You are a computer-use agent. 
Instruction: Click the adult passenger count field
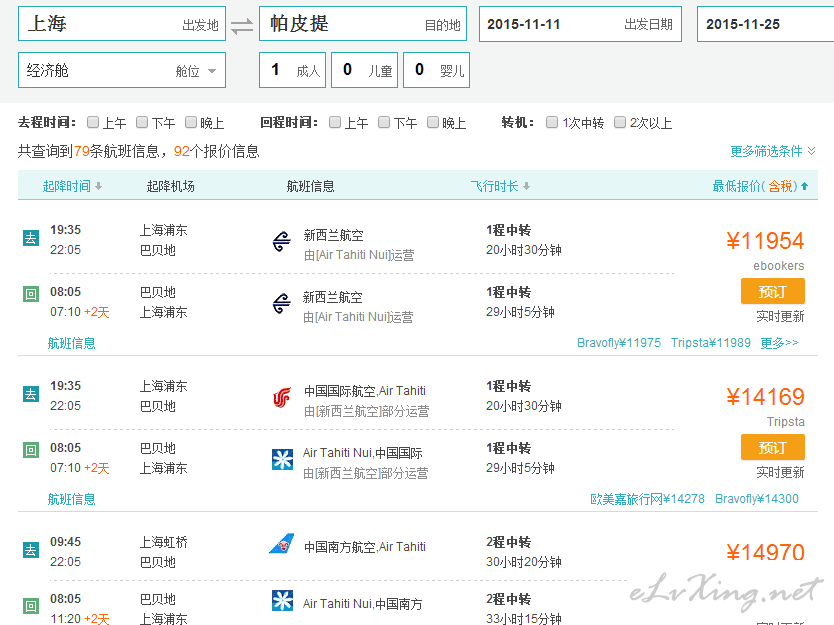(293, 70)
